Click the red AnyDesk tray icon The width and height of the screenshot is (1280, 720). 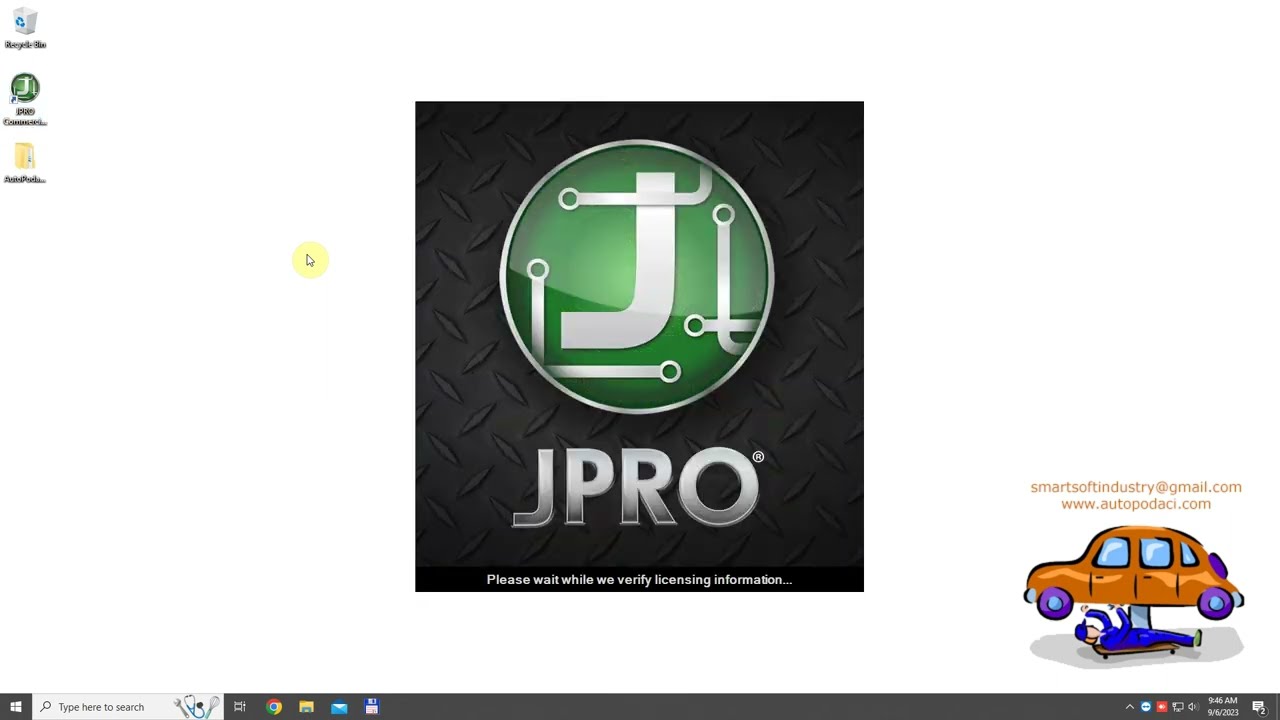[x=1162, y=707]
